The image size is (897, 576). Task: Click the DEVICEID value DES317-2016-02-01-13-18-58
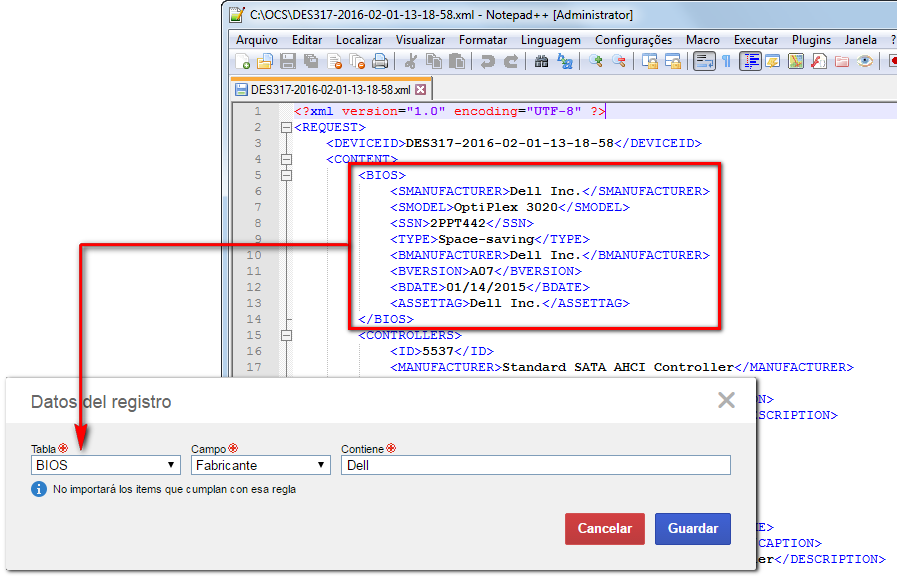[509, 144]
